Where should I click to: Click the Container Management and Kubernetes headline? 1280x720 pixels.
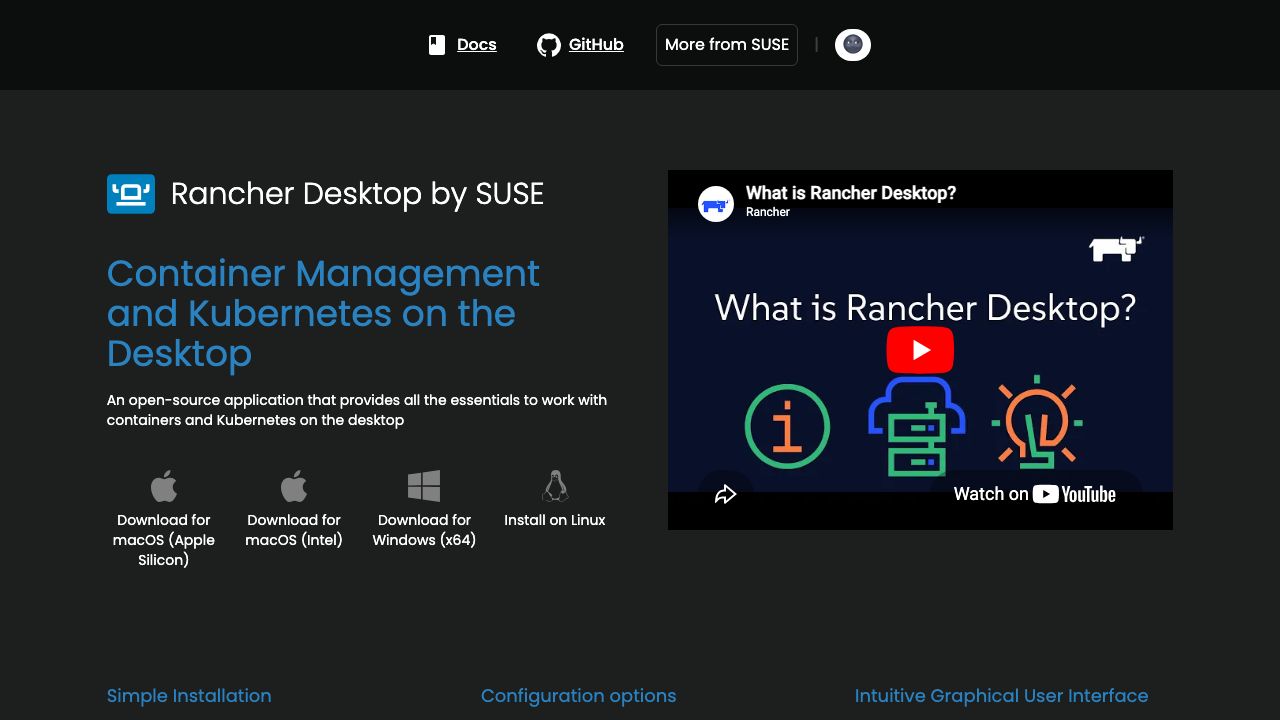click(324, 313)
